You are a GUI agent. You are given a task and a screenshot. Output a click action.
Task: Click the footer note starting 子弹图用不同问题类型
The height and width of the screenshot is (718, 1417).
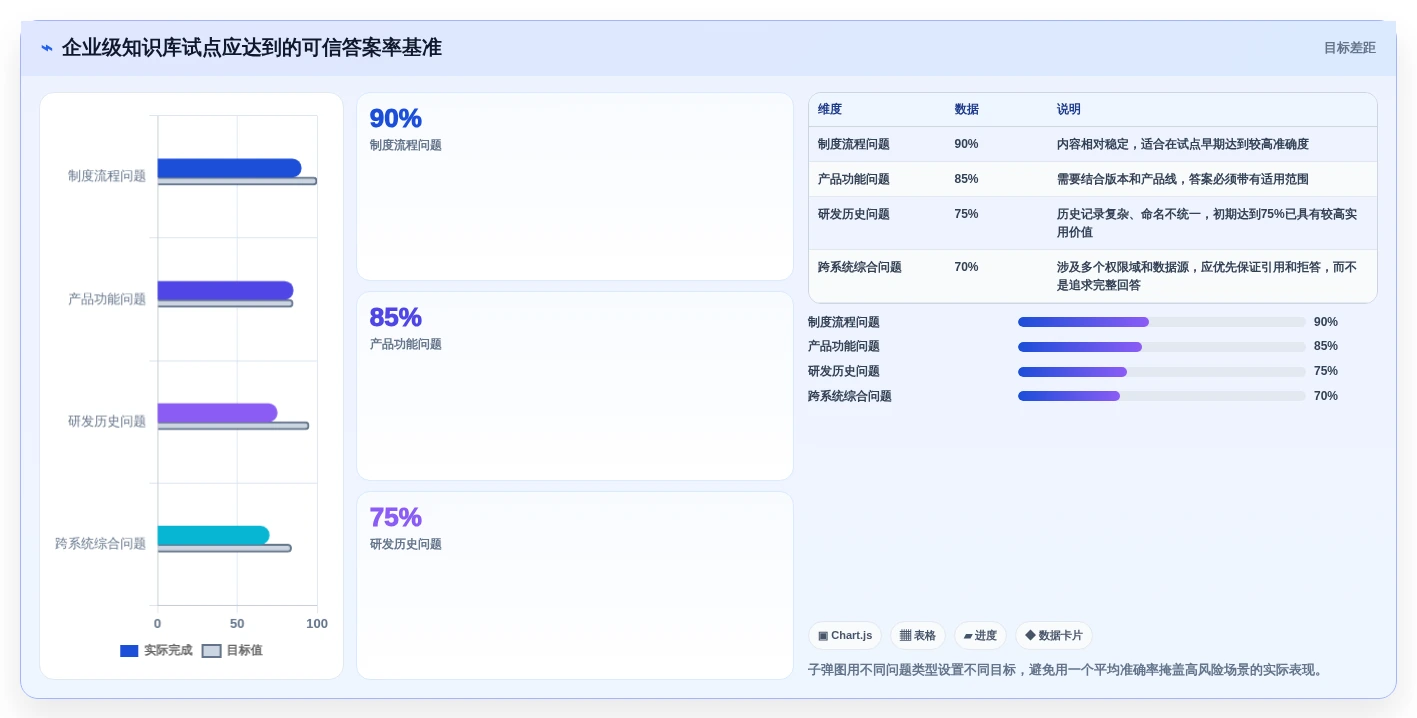click(1068, 670)
